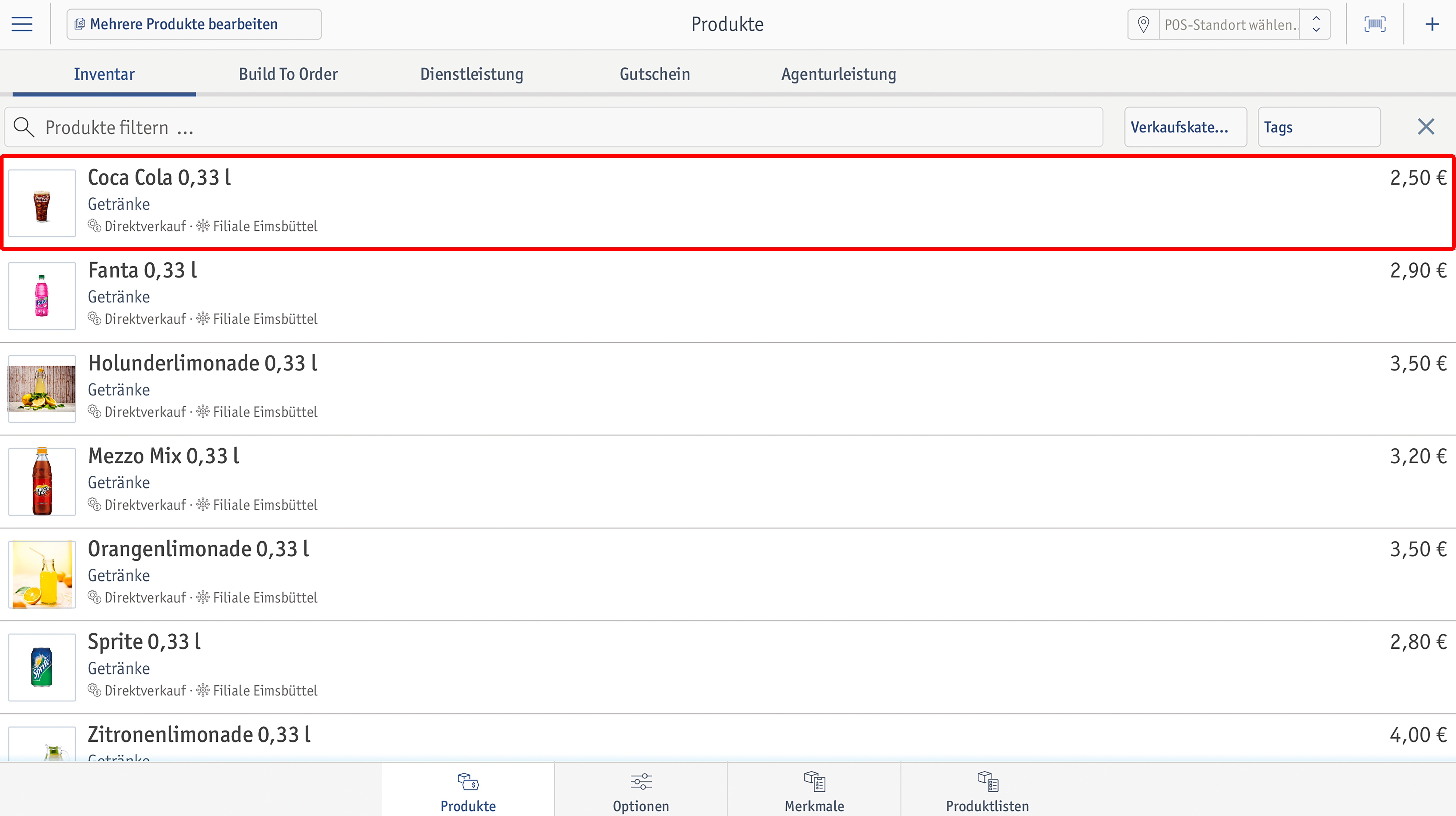Select the Produktlisten bottom tab
This screenshot has height=816, width=1456.
click(x=988, y=790)
